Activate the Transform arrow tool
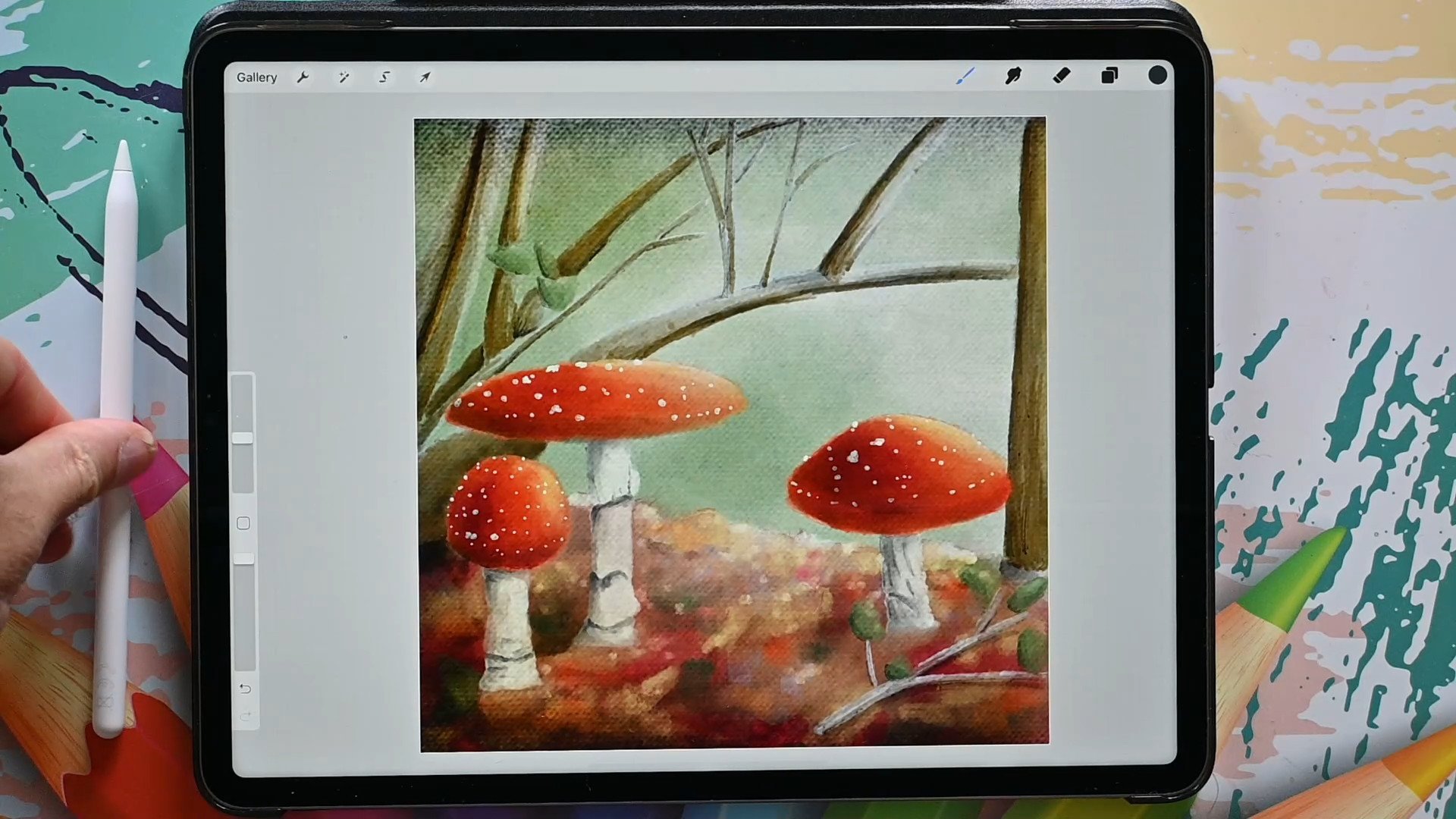 tap(425, 77)
